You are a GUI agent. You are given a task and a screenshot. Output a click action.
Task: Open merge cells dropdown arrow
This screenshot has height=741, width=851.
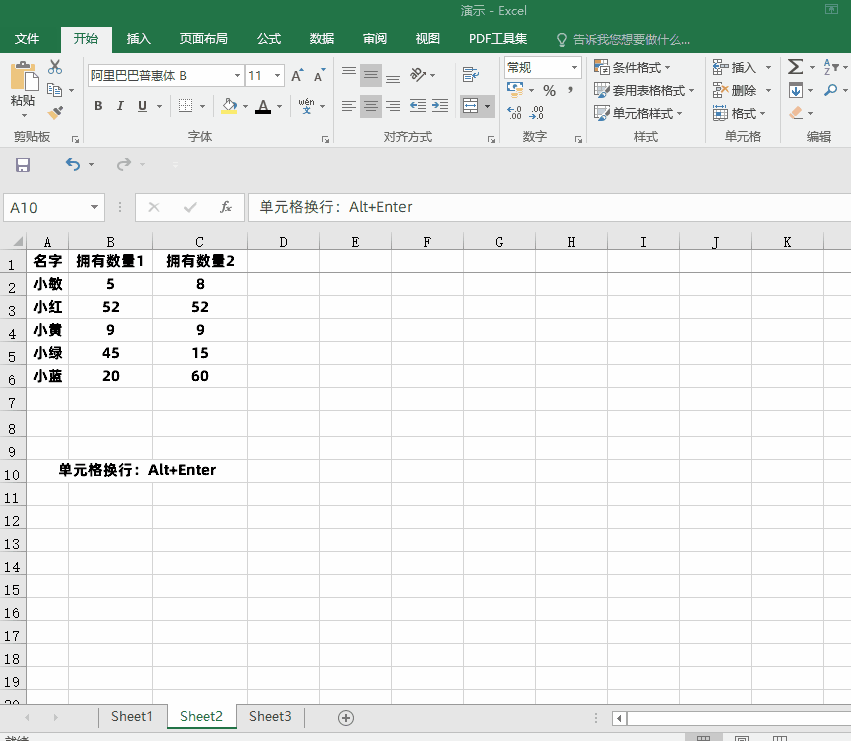tap(487, 106)
